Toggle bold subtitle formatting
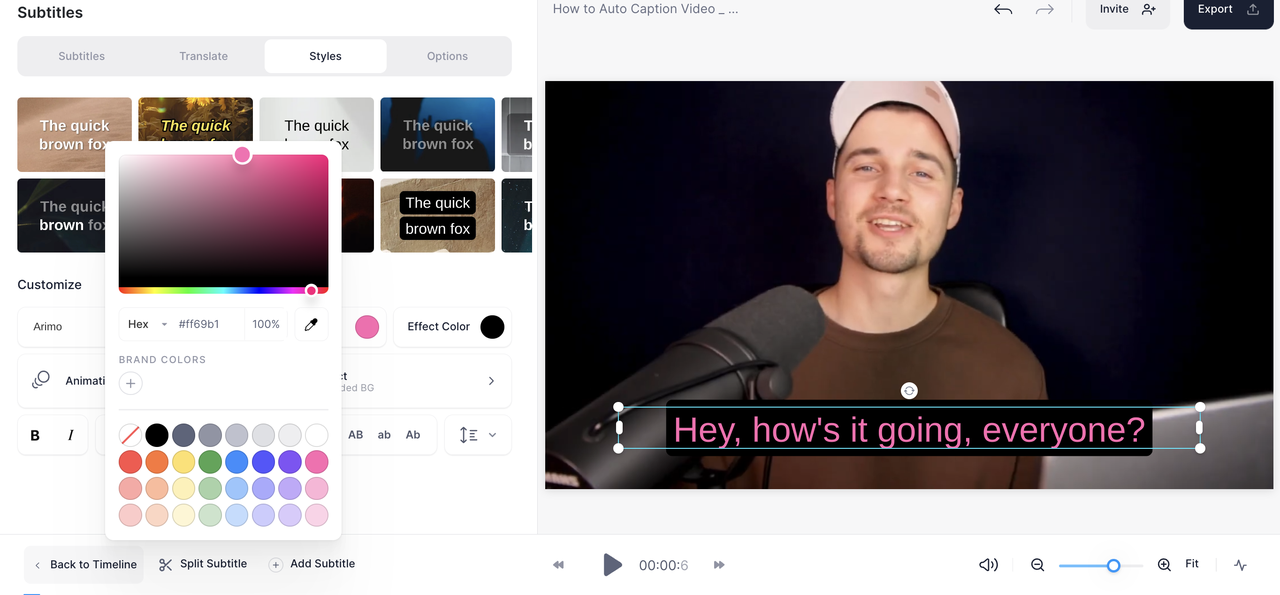 34,434
